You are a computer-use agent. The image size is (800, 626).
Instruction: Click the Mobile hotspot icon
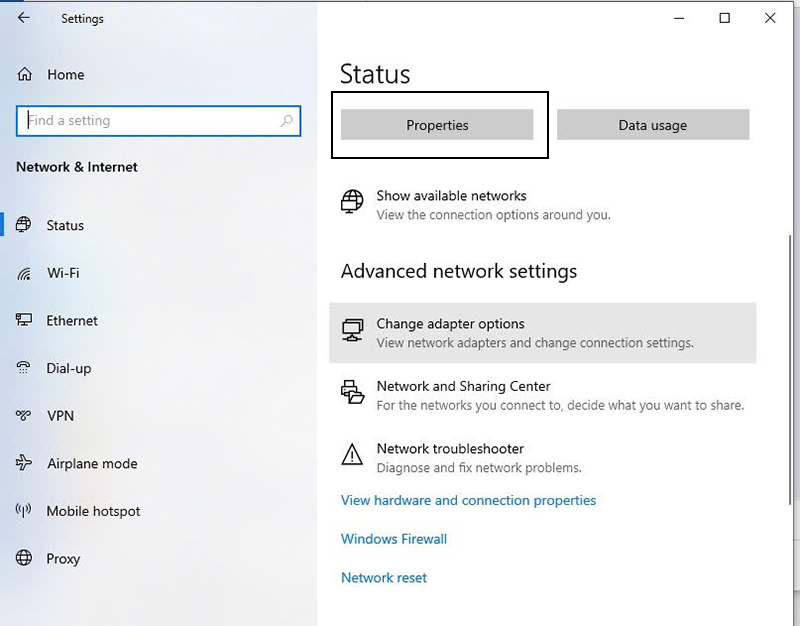coord(25,511)
